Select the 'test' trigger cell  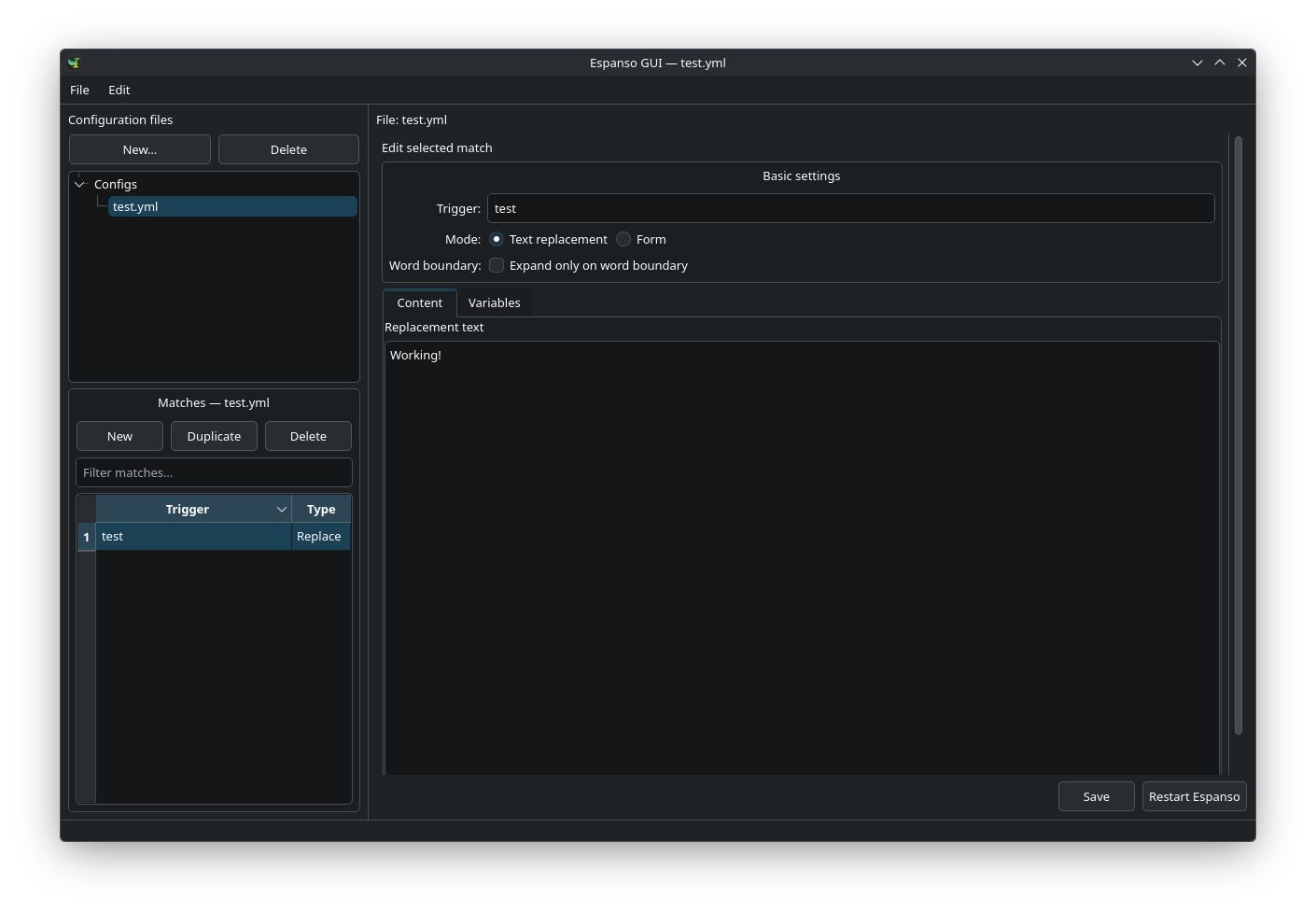click(x=193, y=537)
